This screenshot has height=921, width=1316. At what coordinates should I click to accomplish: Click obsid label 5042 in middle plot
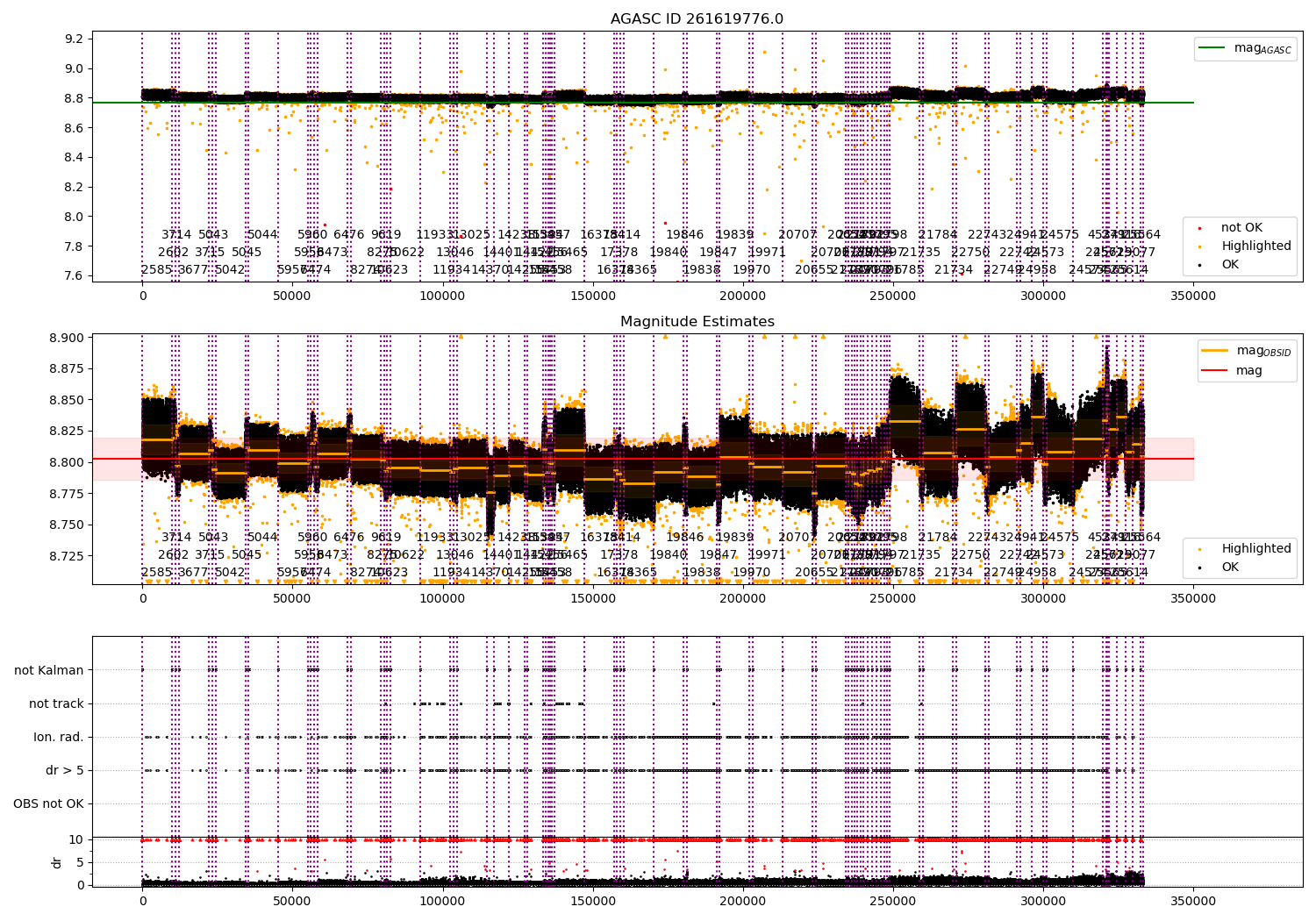230,573
